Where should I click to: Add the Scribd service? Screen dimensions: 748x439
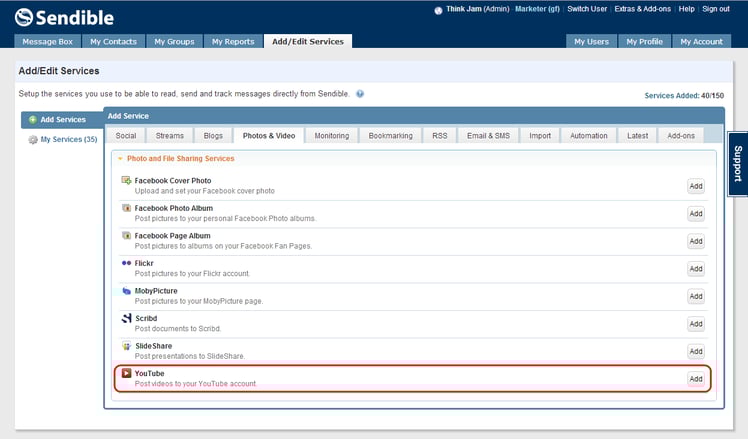696,324
